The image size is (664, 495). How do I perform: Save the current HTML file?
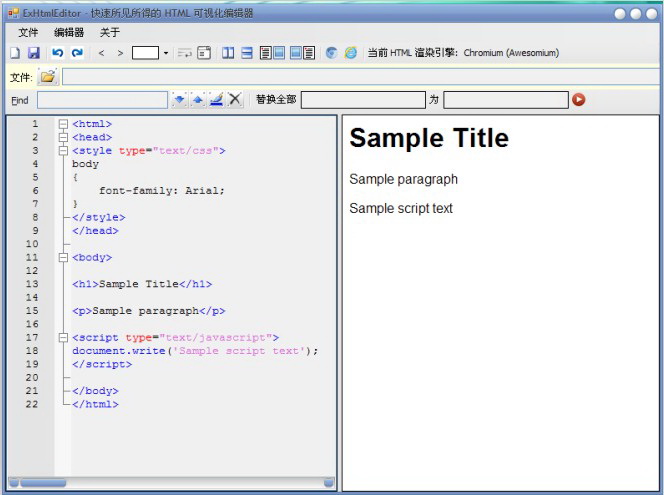pos(33,53)
